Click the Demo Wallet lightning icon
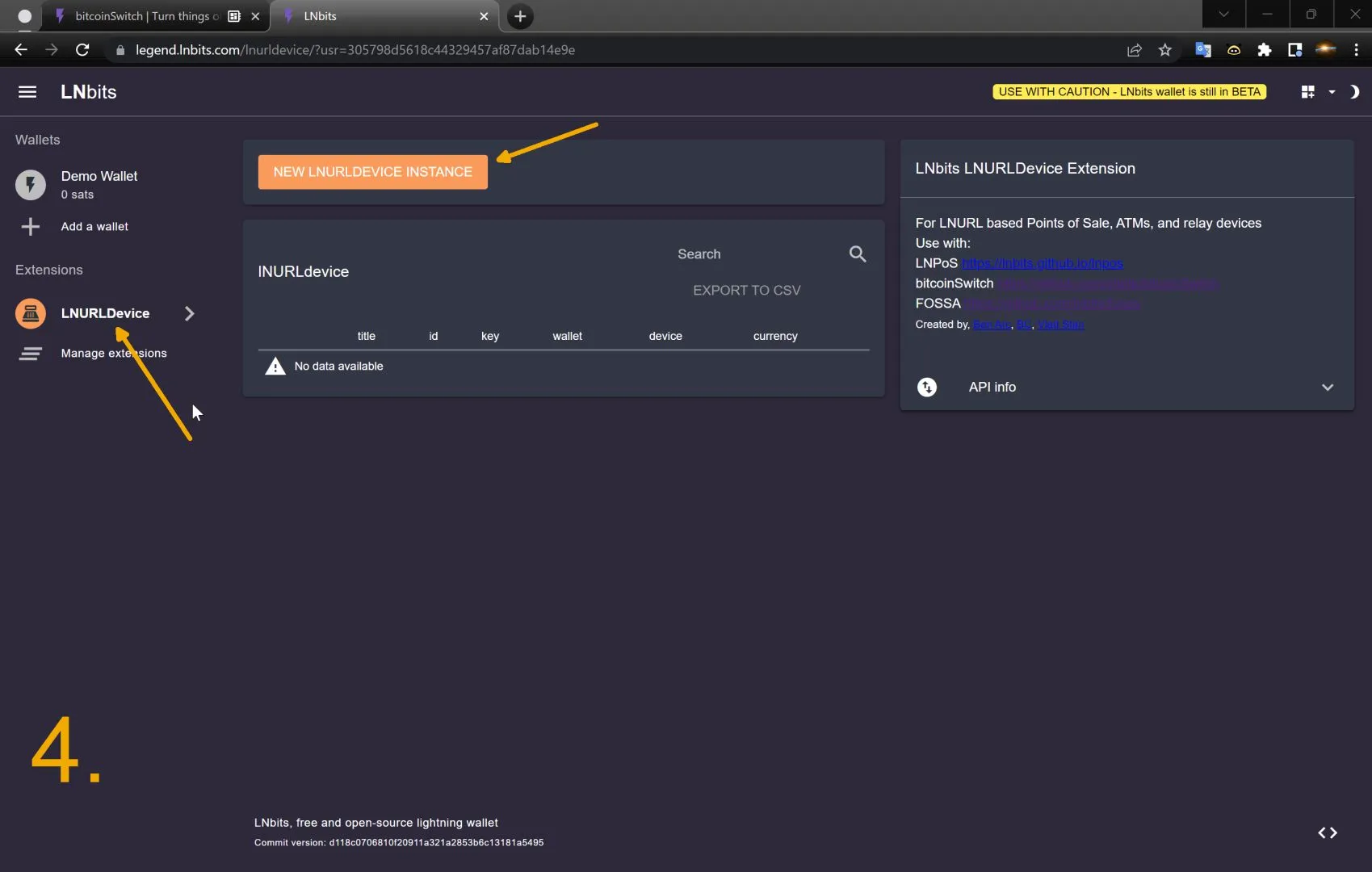 pos(31,185)
